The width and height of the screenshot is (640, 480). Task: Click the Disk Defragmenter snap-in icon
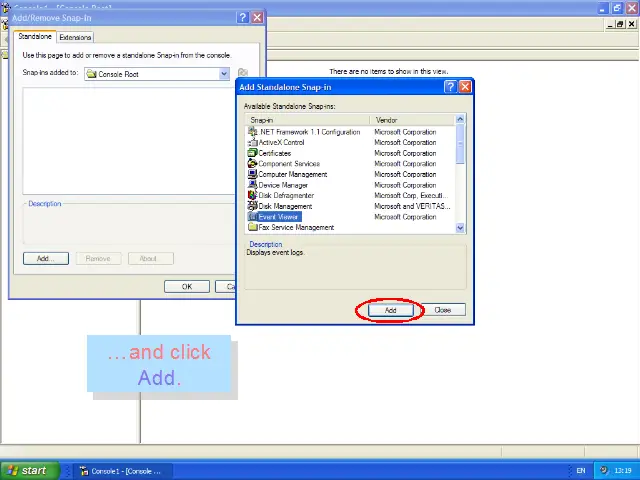pos(253,196)
